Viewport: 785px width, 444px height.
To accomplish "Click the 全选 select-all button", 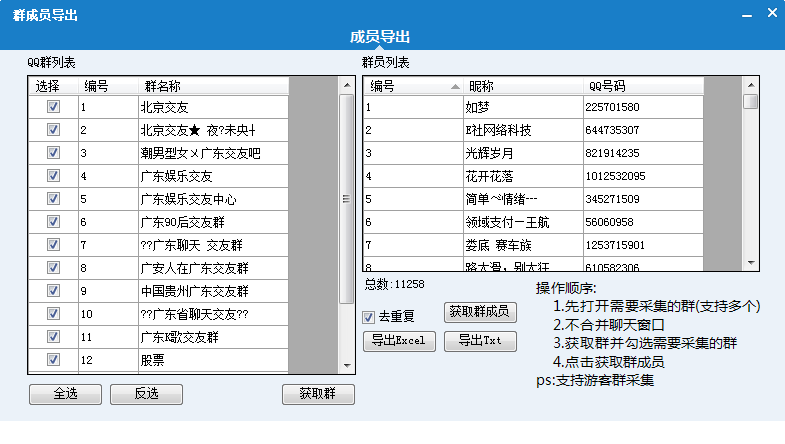I will click(x=65, y=394).
